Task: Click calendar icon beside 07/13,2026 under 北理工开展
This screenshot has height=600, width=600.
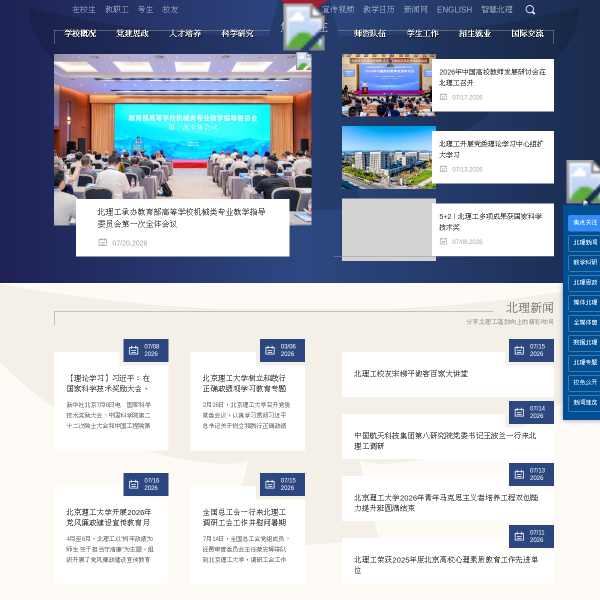Action: pos(443,169)
